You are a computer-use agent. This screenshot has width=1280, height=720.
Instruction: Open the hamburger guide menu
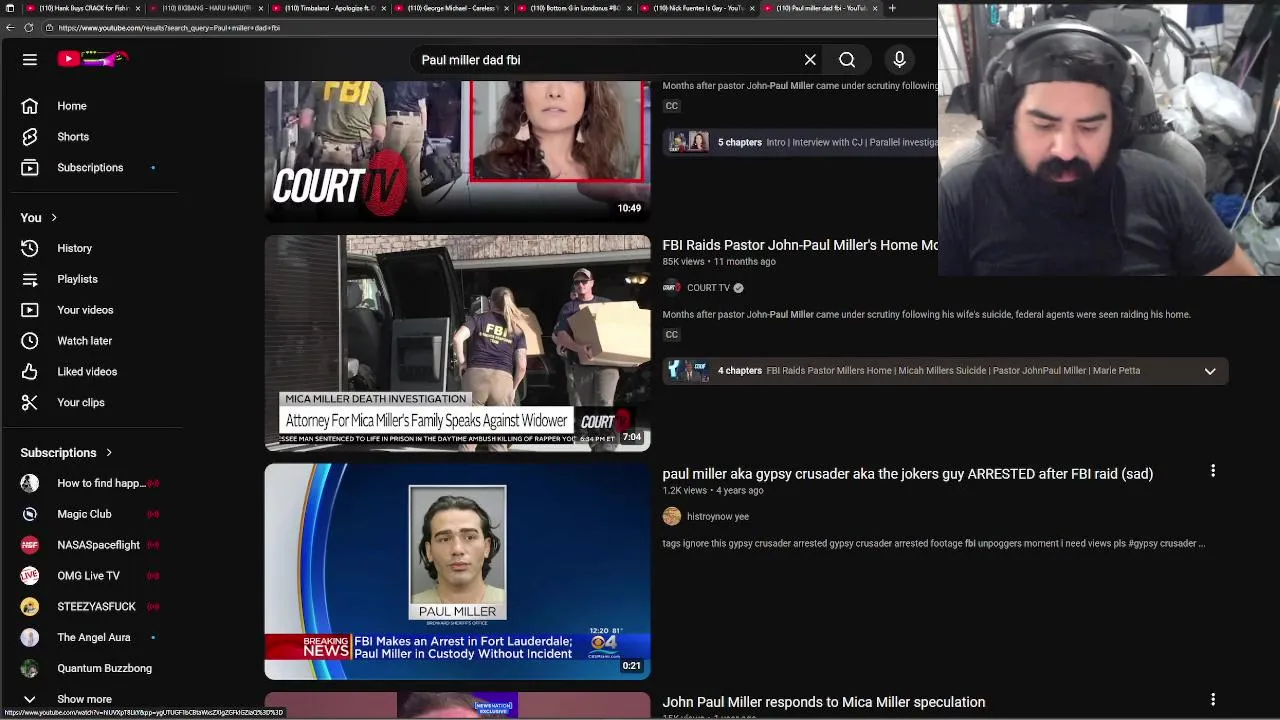click(30, 60)
